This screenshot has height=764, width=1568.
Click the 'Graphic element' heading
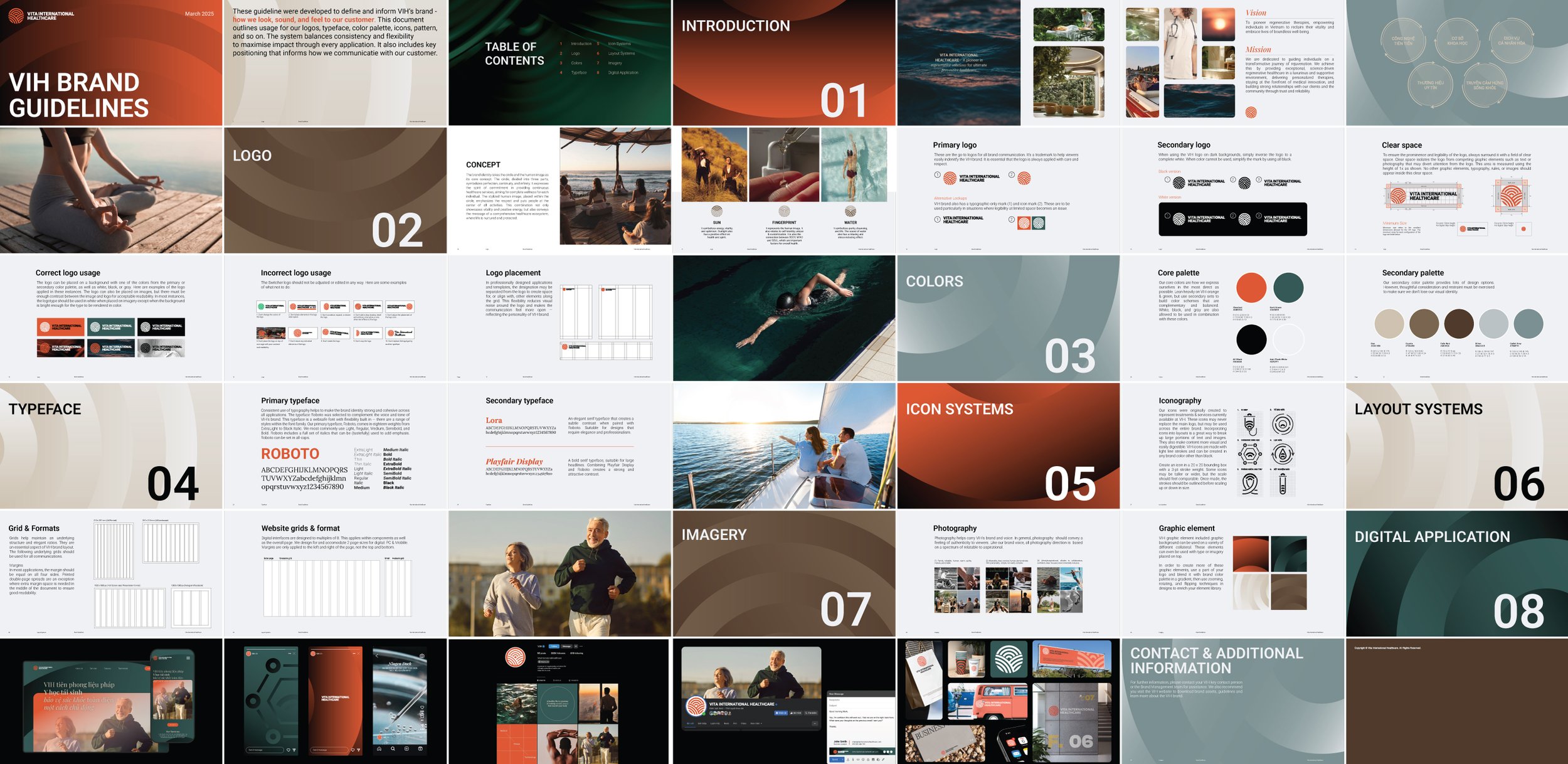tap(1187, 528)
